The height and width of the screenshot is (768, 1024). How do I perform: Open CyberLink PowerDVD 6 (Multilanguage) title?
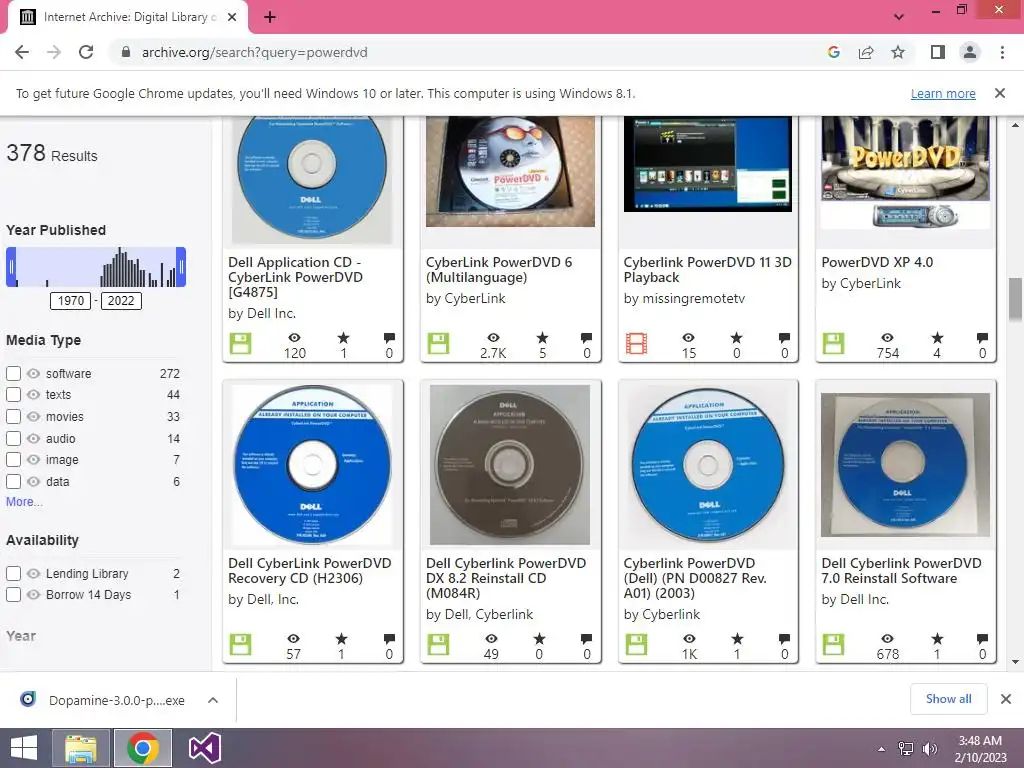(x=499, y=270)
